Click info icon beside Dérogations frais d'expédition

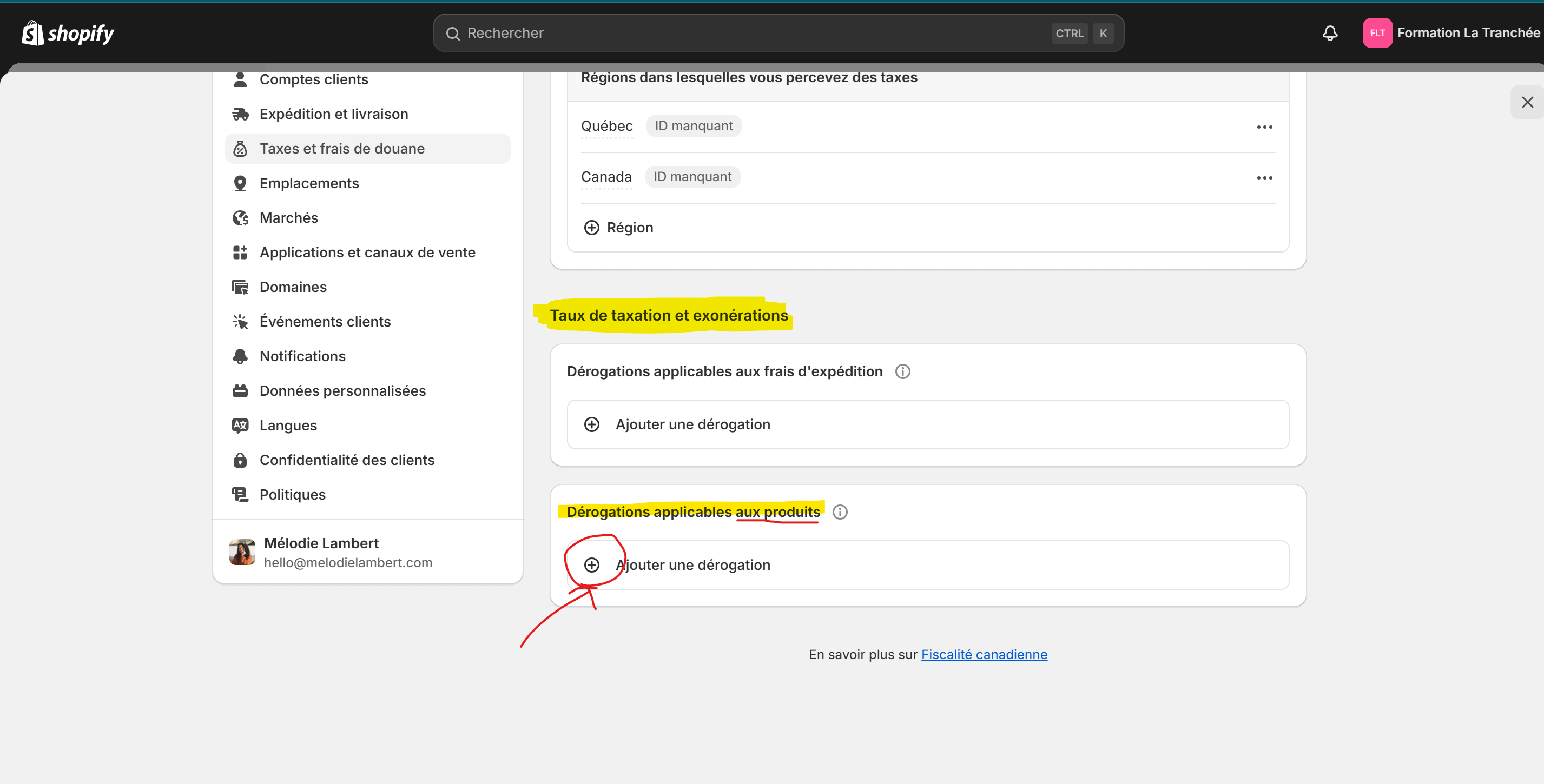tap(902, 371)
